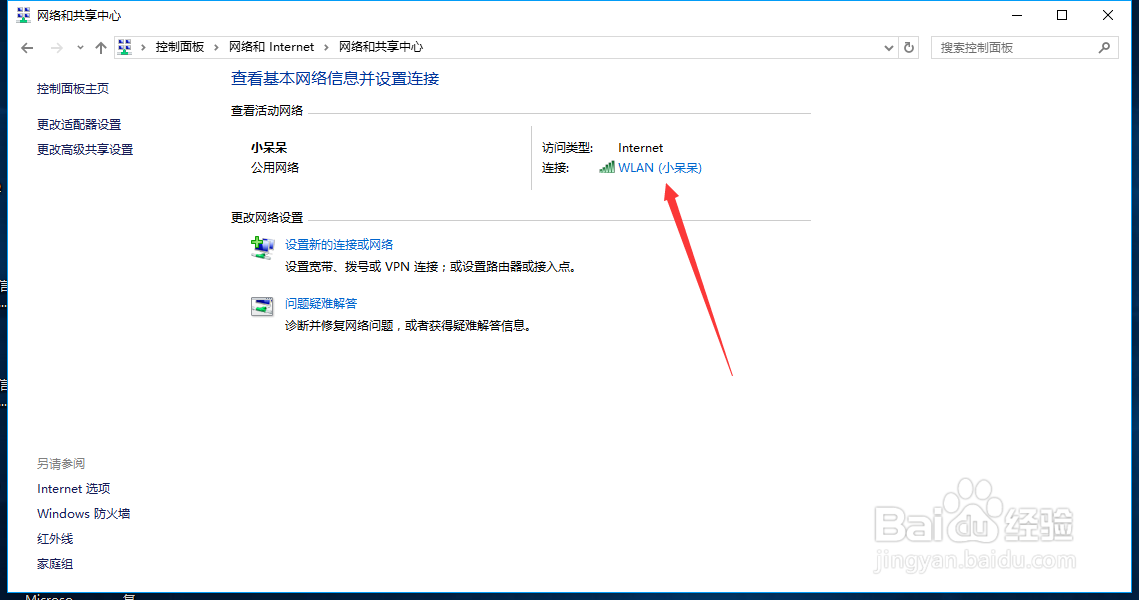Click the window title bar network icon
The height and width of the screenshot is (600, 1139).
coord(23,15)
